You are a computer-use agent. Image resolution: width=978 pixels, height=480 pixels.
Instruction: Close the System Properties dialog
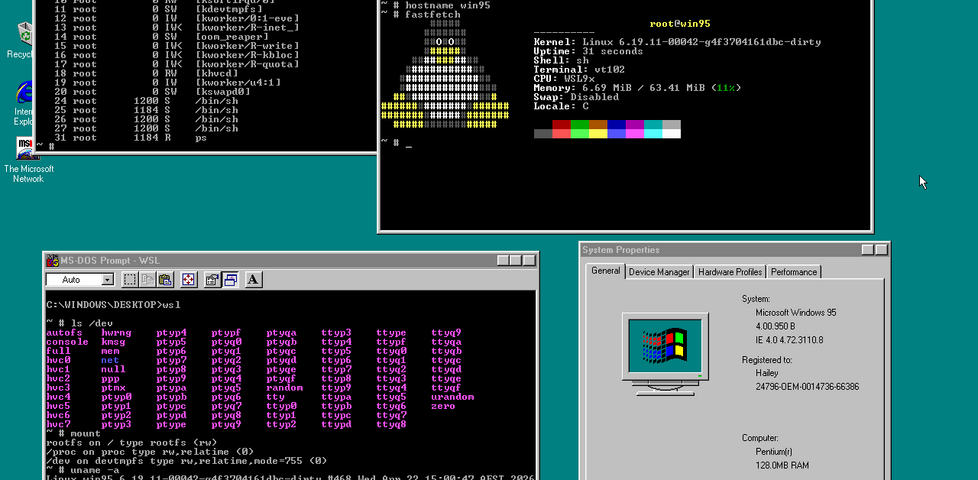point(881,249)
